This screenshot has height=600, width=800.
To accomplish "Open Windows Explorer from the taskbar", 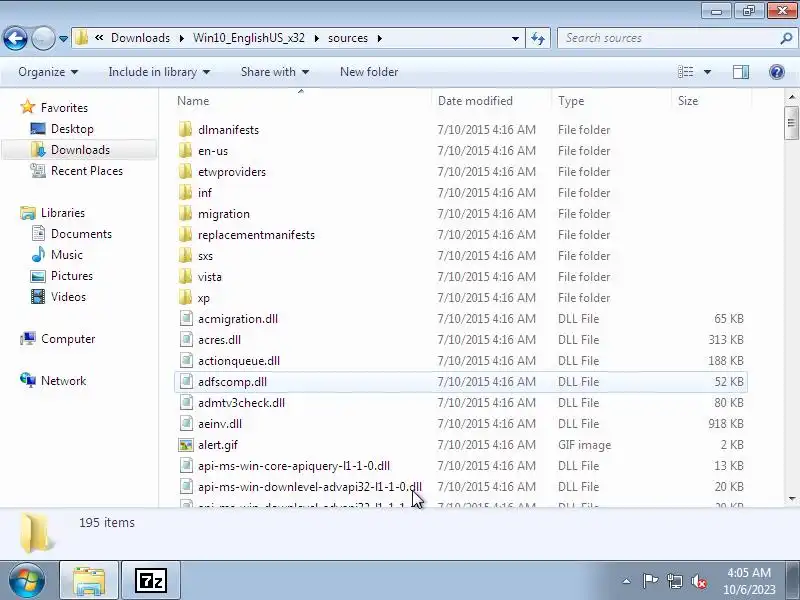I will [89, 580].
